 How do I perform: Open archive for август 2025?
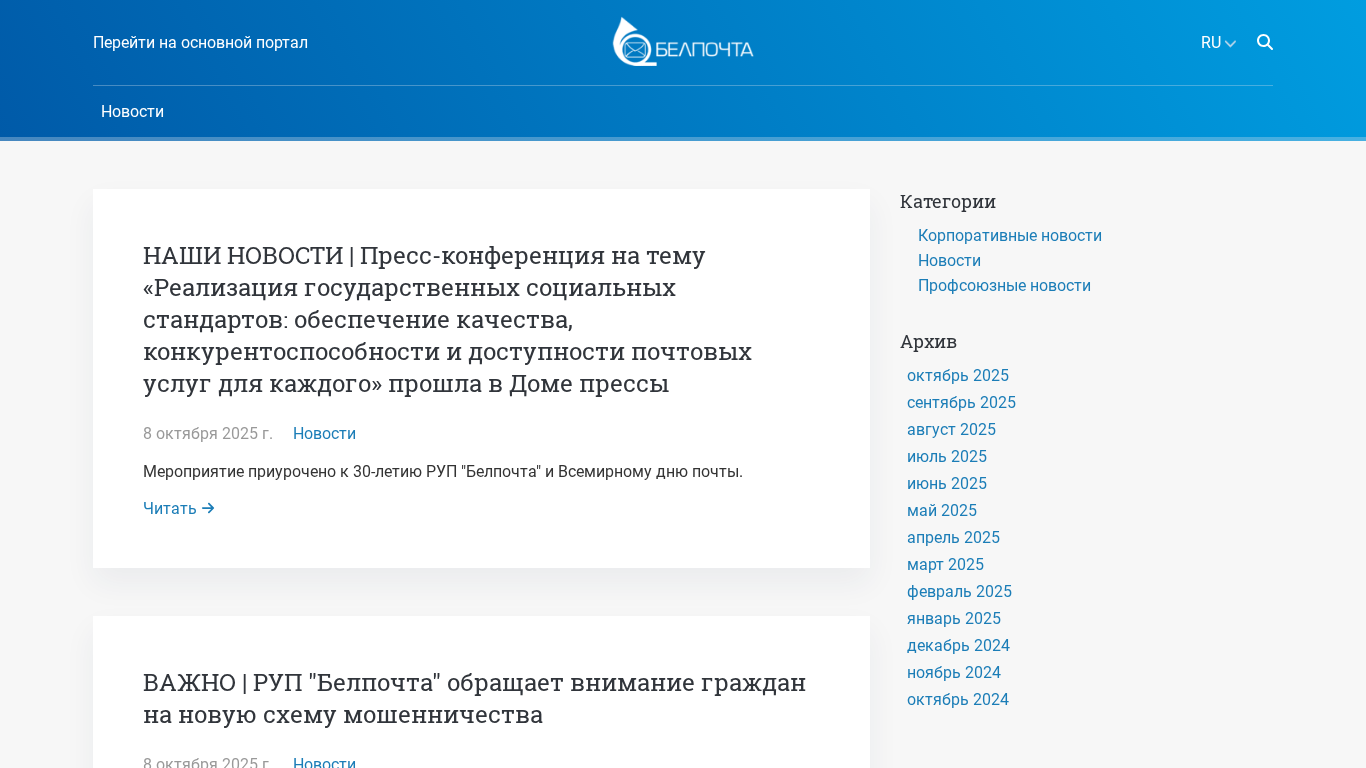point(951,429)
